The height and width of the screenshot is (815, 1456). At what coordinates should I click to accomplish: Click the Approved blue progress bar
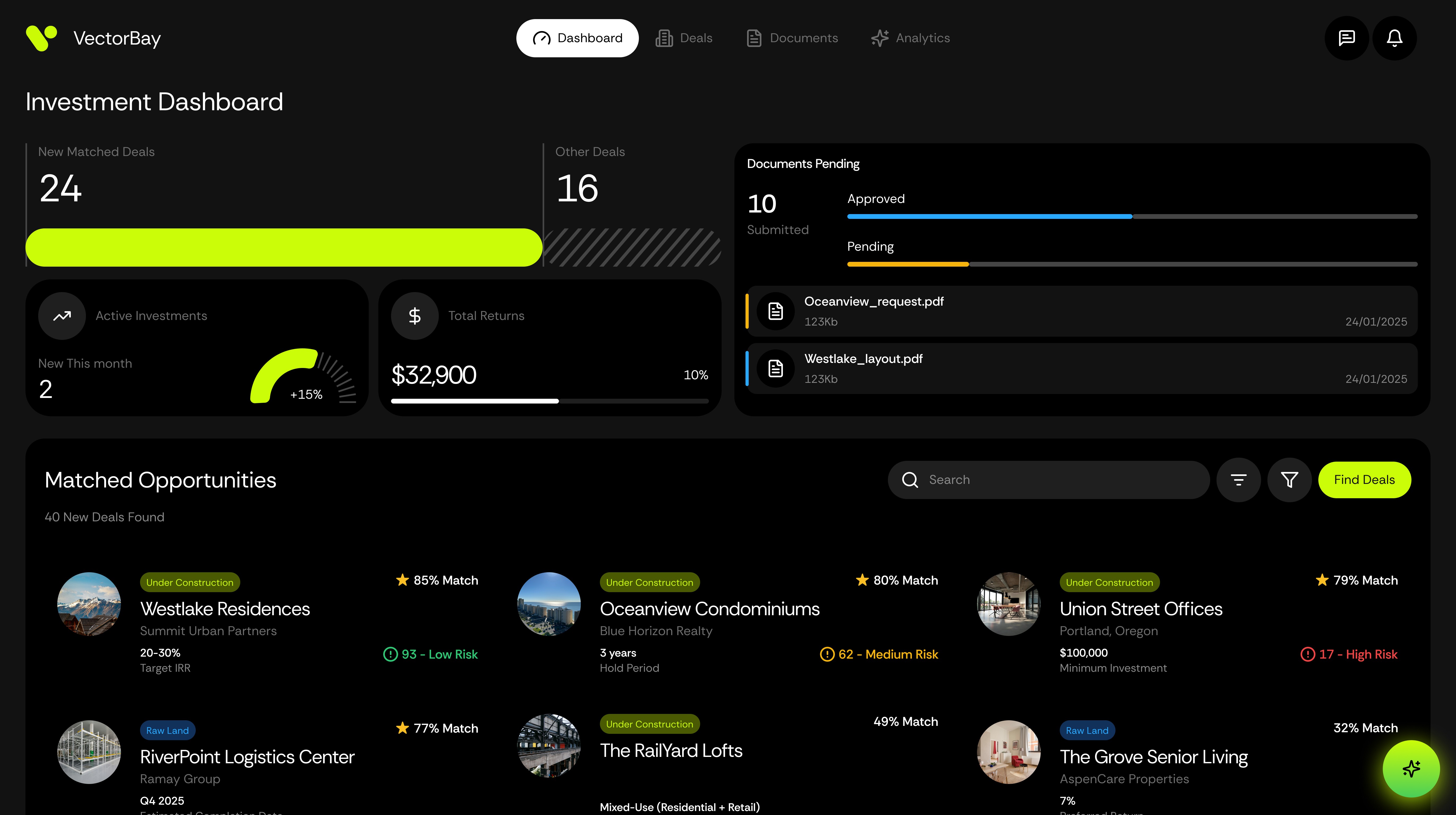(x=989, y=216)
